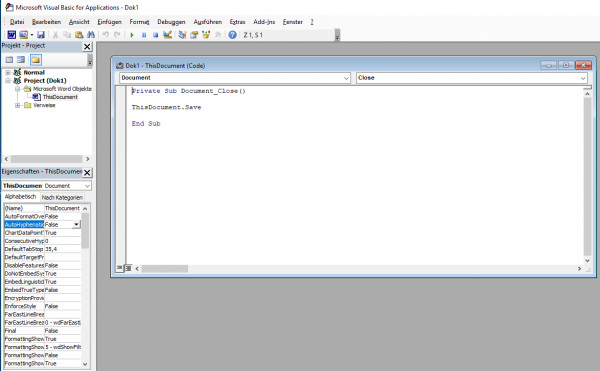
Task: Select the EnforceStyle property row
Action: 42,306
